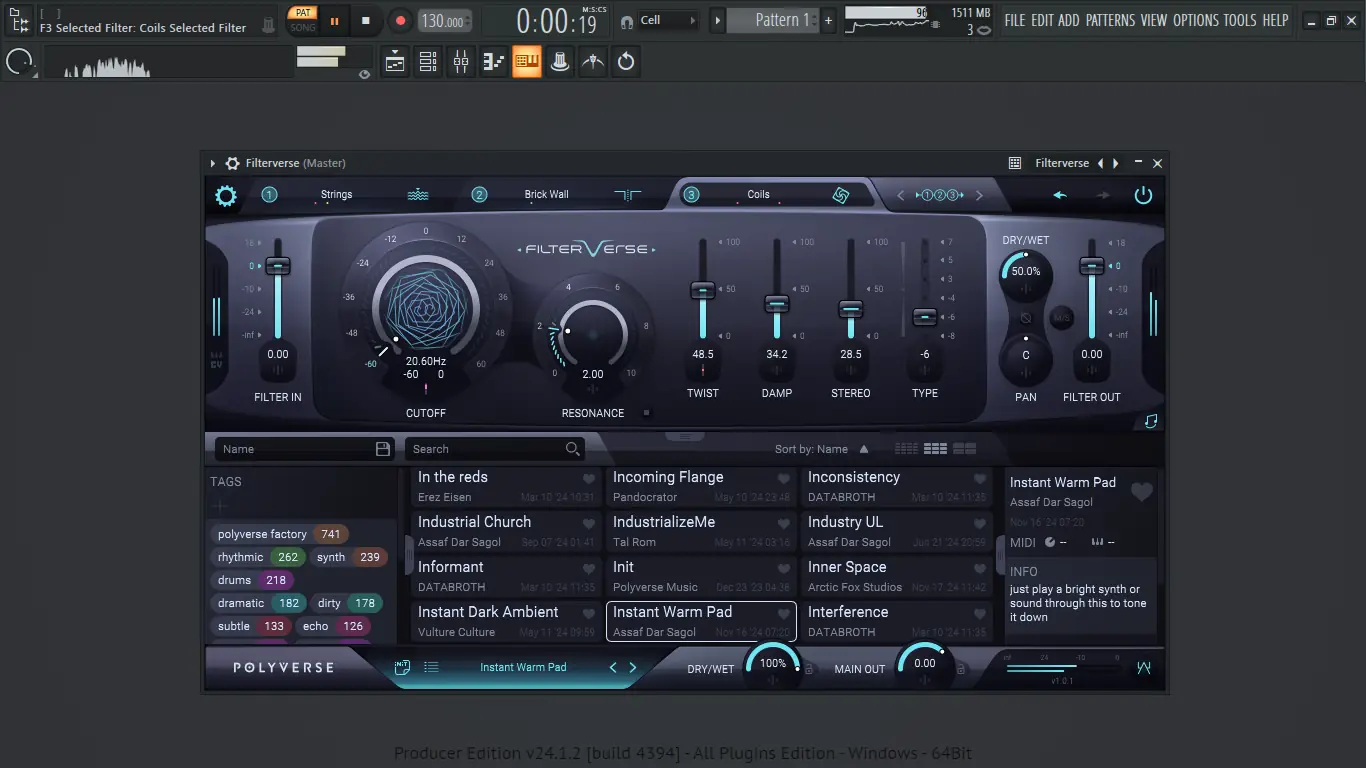Click the preset Search field
The width and height of the screenshot is (1366, 768).
pyautogui.click(x=494, y=449)
